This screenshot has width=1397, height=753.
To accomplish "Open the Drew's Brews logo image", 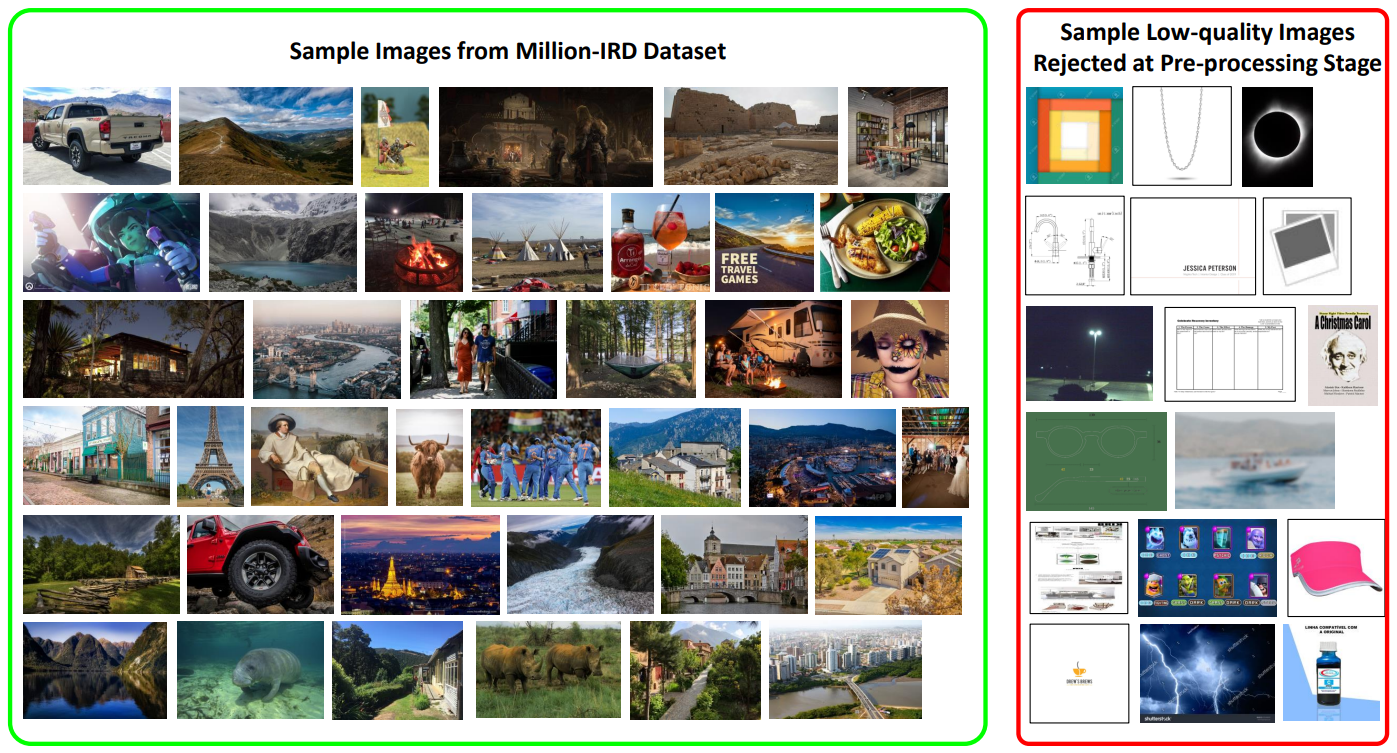I will tap(1079, 673).
